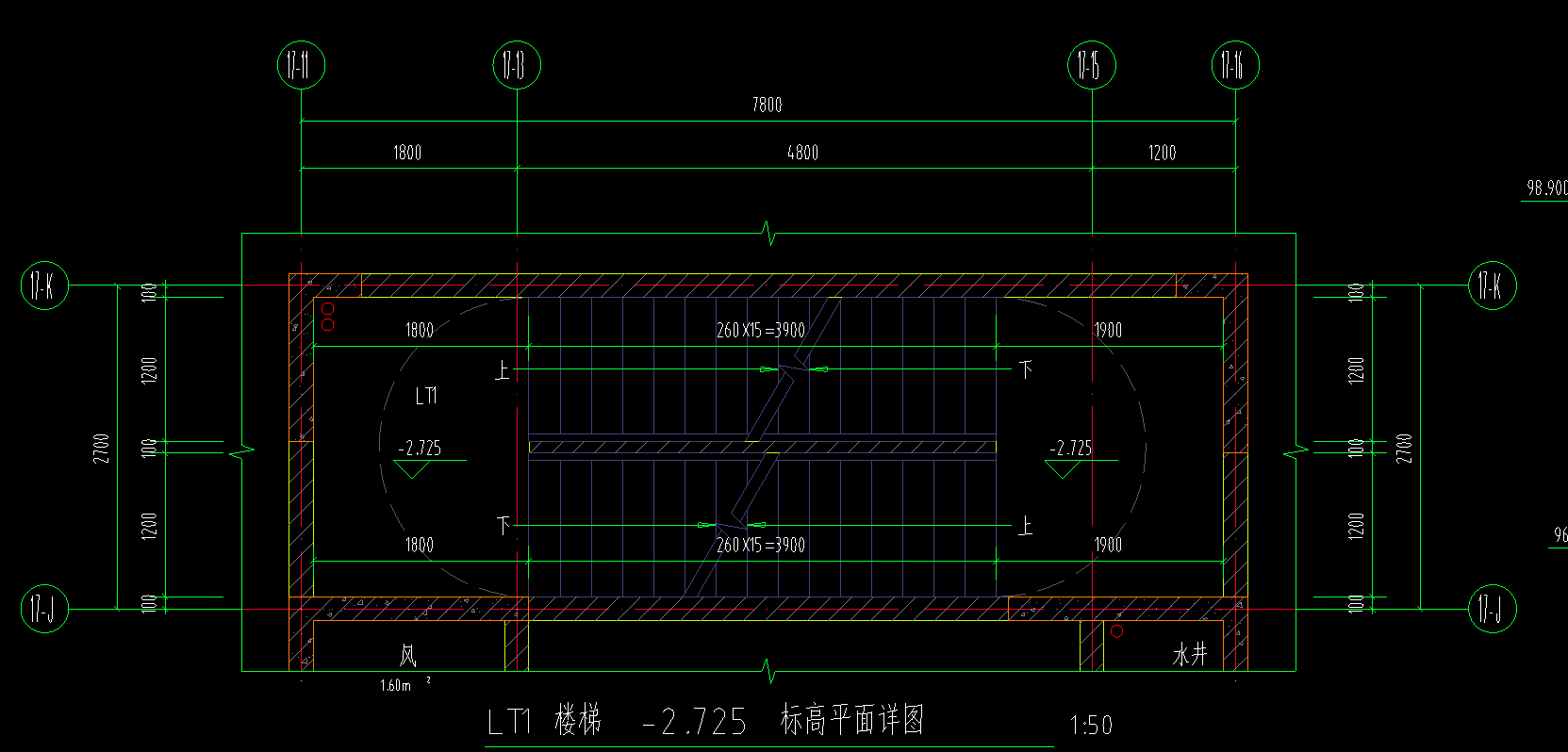The width and height of the screenshot is (1568, 752).
Task: Pick the left 17-K axis bubble
Action: pos(44,285)
